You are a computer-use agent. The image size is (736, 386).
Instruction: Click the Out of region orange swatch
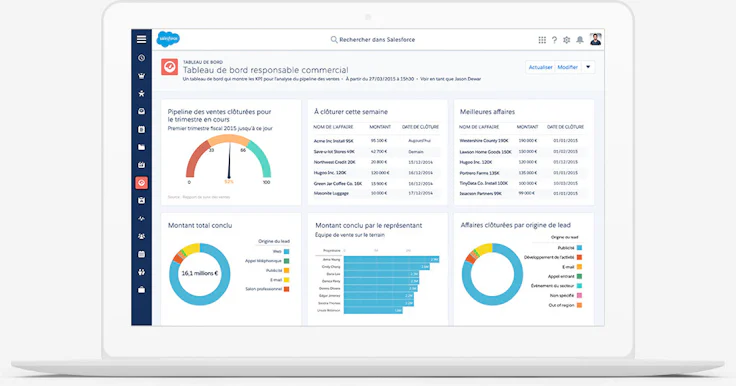[x=579, y=305]
